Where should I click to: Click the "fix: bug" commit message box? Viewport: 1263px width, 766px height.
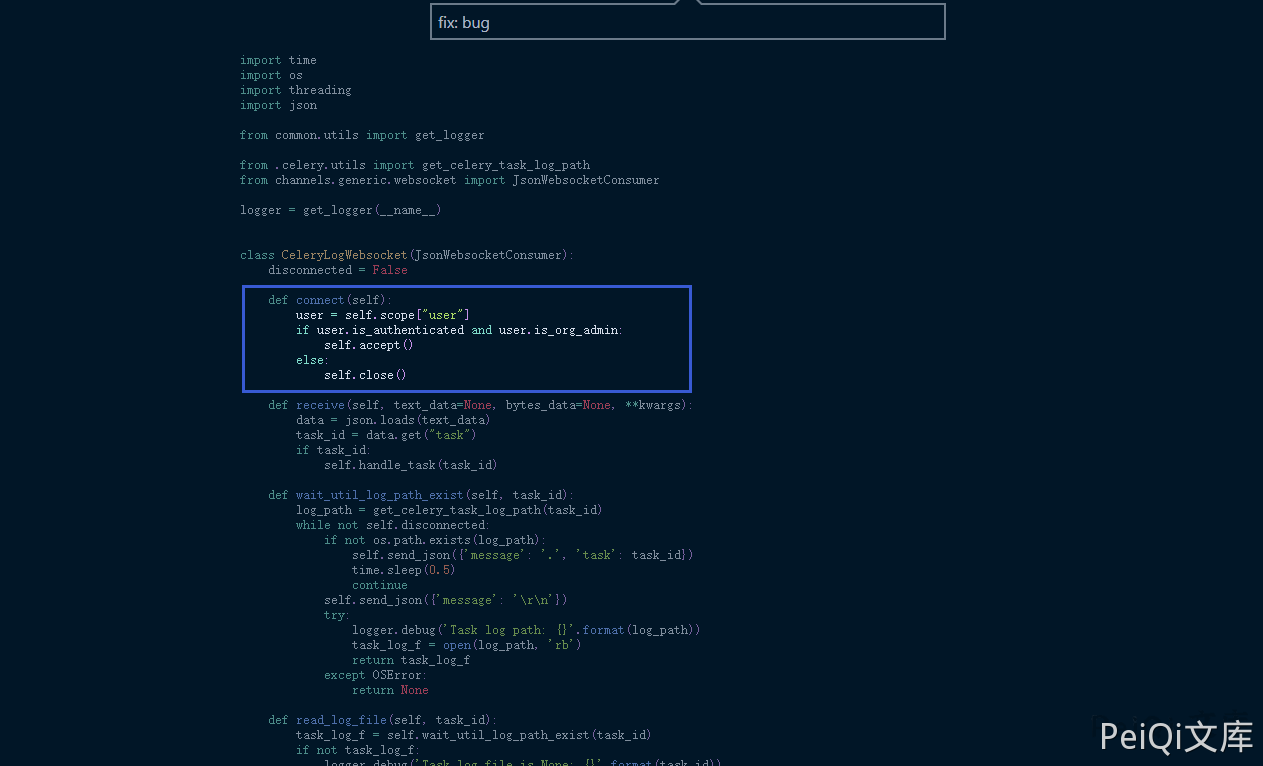687,22
